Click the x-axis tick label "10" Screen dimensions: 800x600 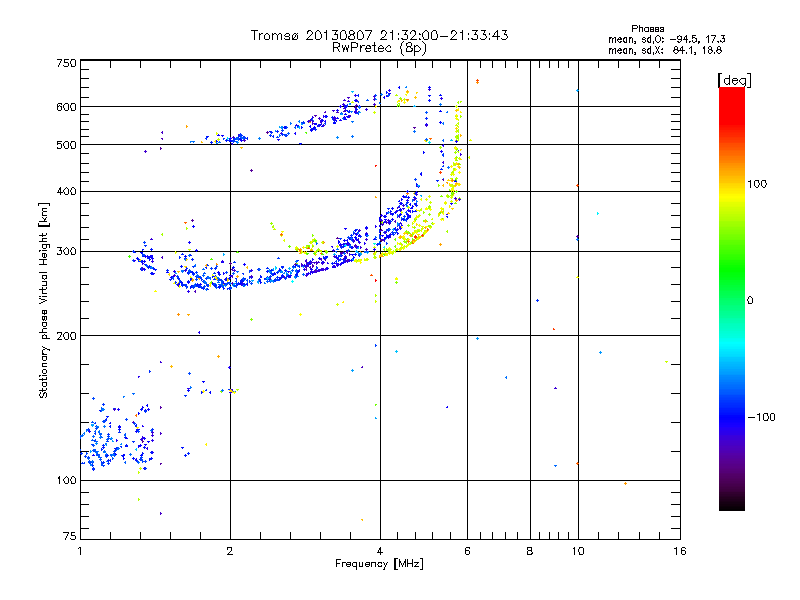pyautogui.click(x=578, y=551)
